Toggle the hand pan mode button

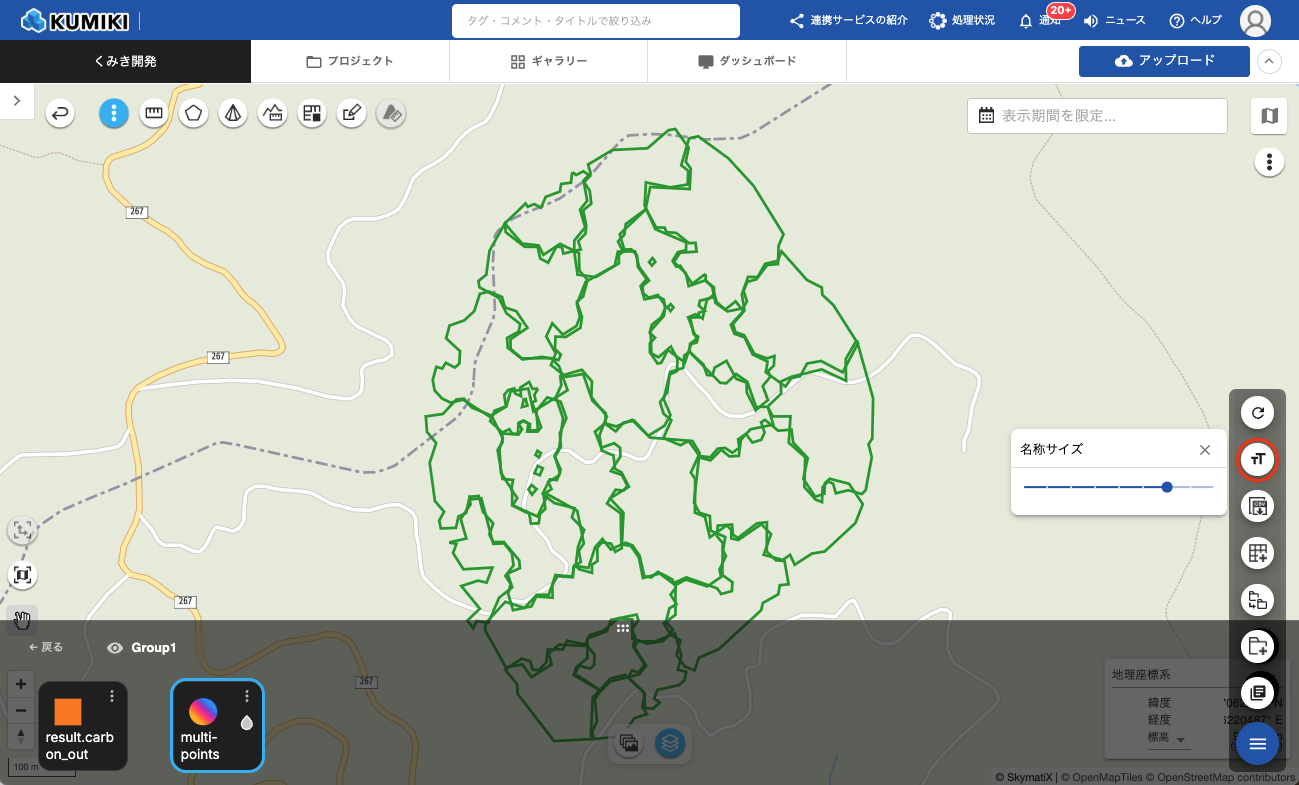point(22,620)
